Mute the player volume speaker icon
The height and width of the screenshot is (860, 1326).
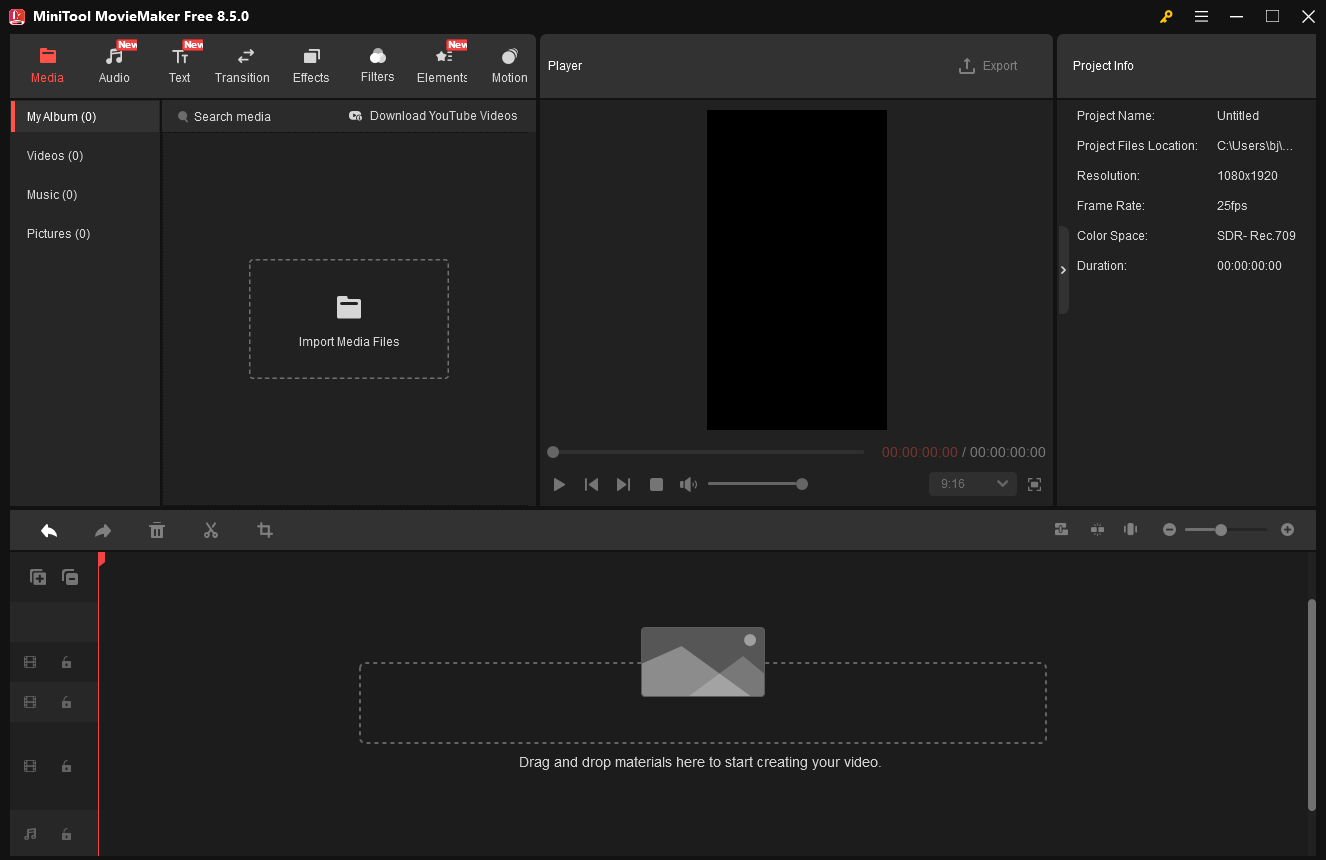(688, 484)
